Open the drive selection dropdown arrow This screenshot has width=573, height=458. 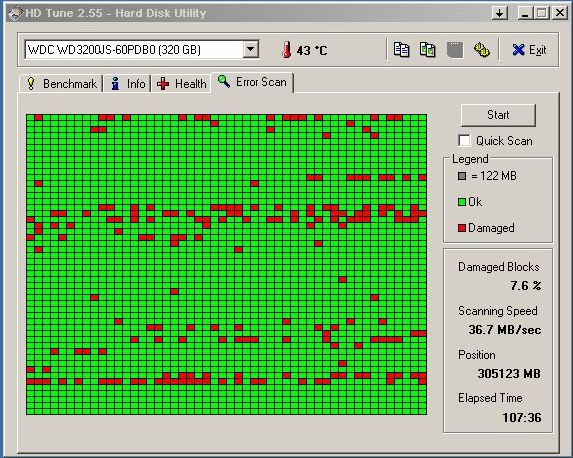(x=251, y=49)
